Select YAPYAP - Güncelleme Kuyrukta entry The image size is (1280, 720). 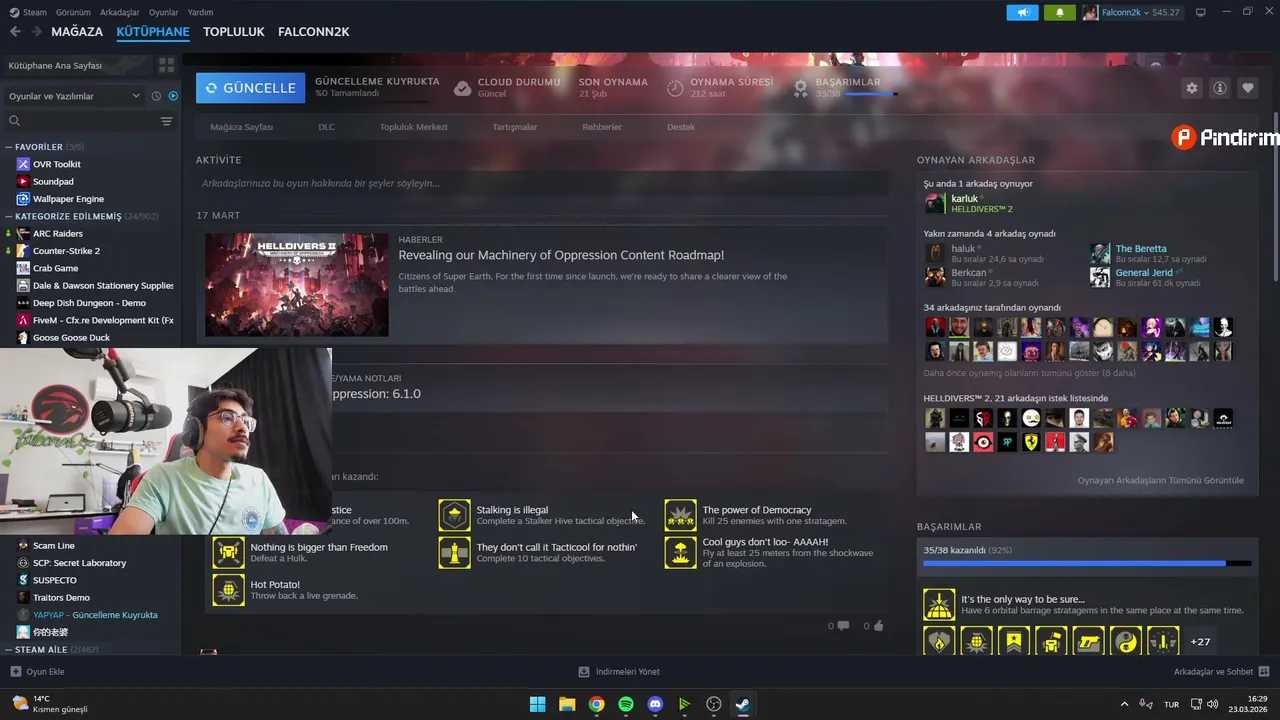pyautogui.click(x=95, y=615)
